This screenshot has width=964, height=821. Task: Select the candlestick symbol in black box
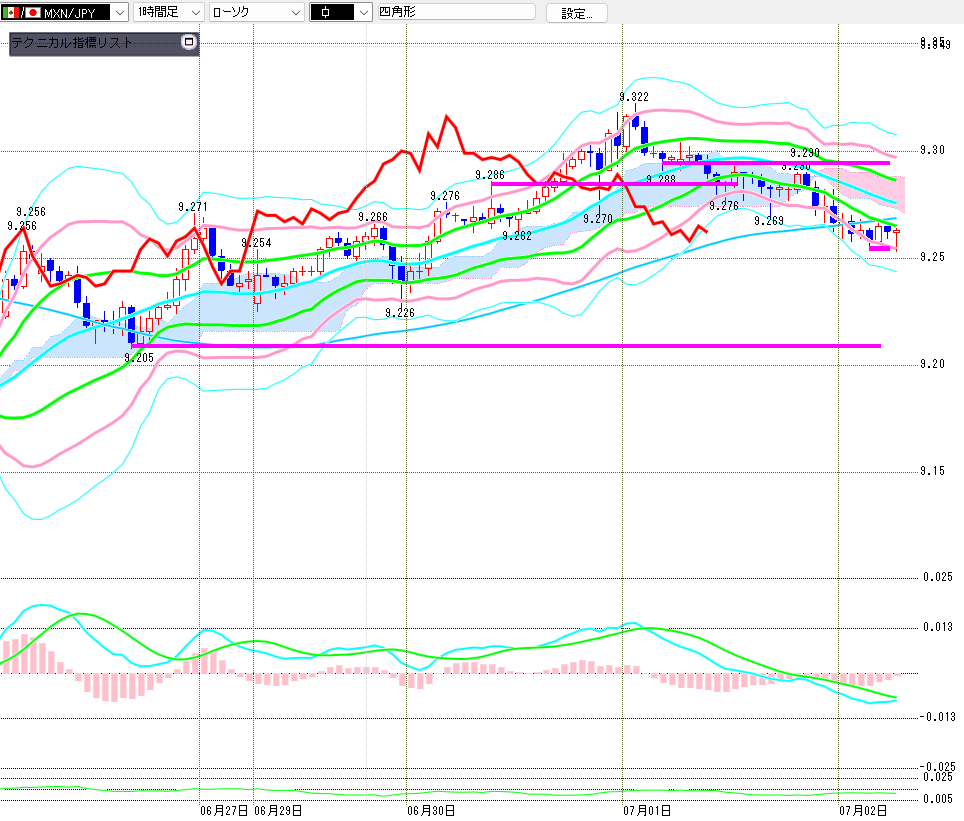[x=333, y=12]
